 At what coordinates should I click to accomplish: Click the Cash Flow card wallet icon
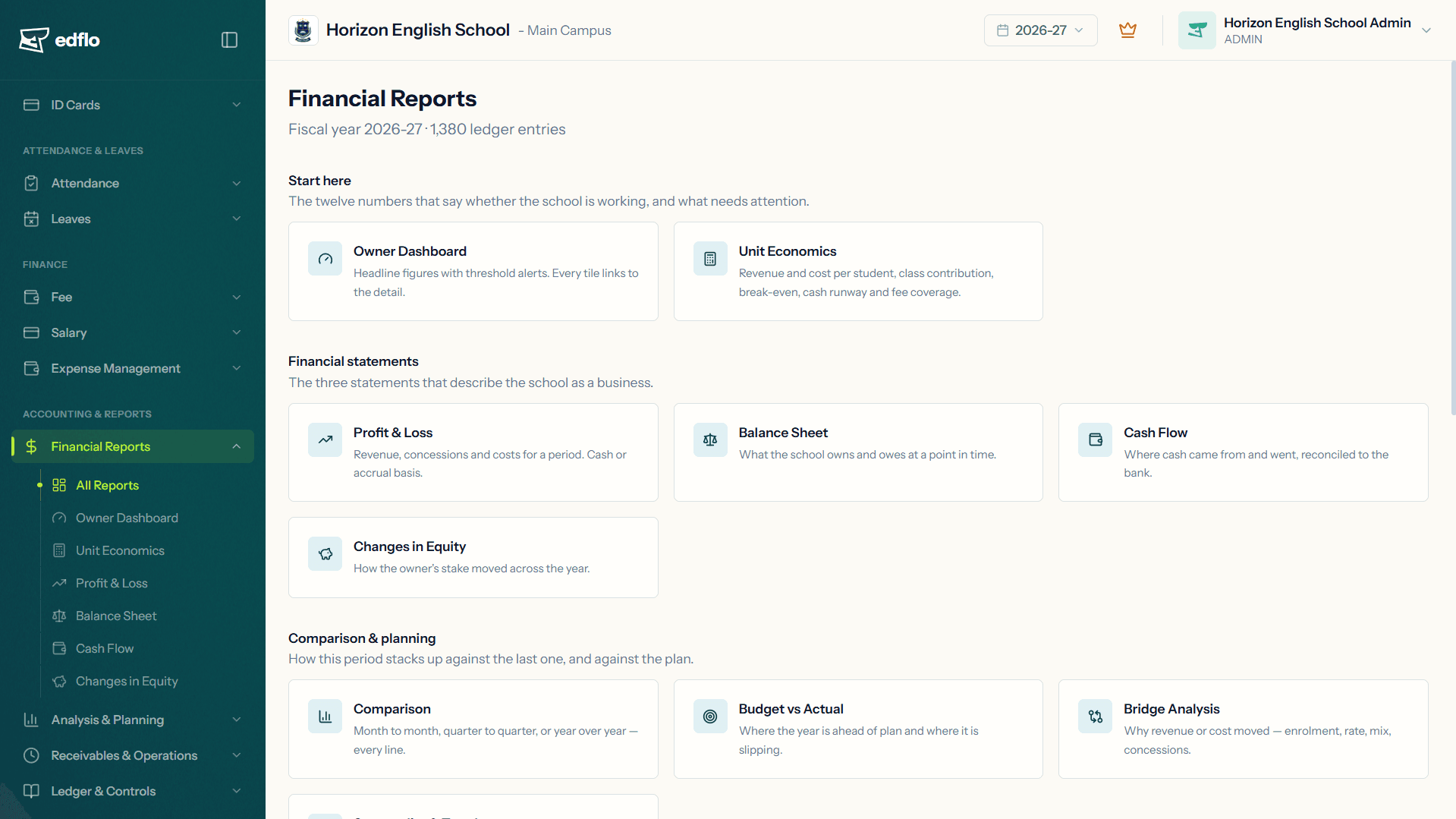point(1096,439)
